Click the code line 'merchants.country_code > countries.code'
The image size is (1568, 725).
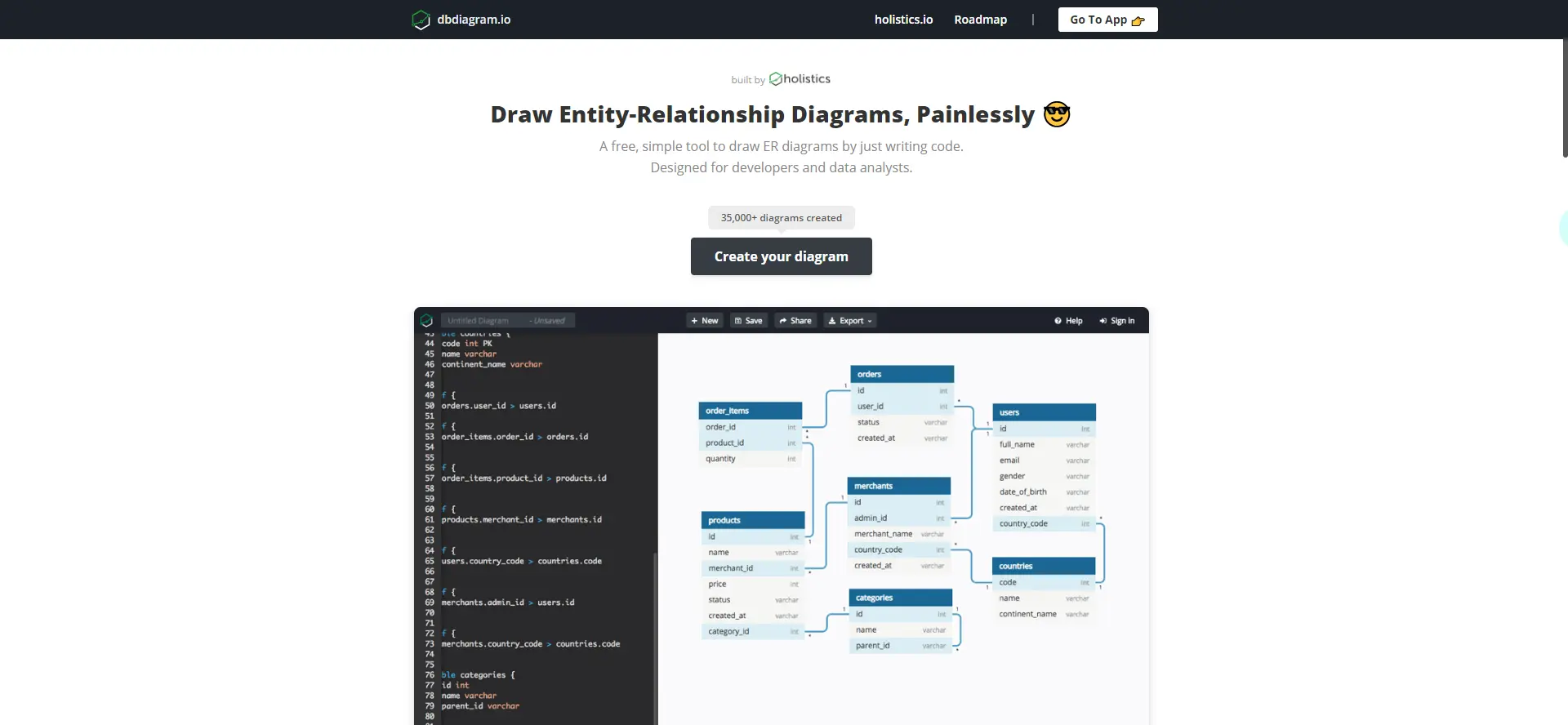(x=531, y=644)
